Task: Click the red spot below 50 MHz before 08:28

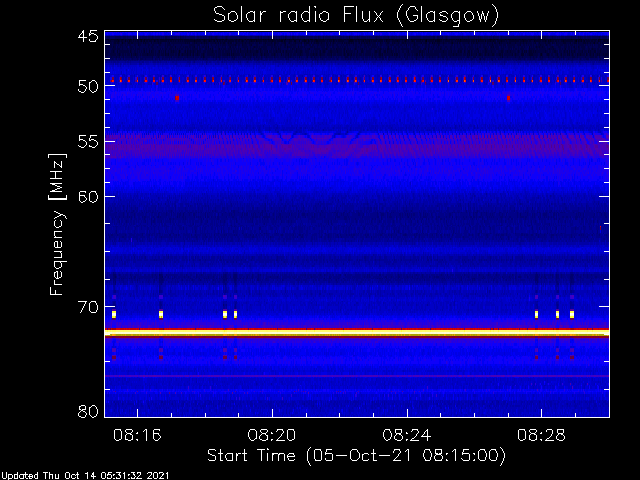Action: tap(508, 98)
